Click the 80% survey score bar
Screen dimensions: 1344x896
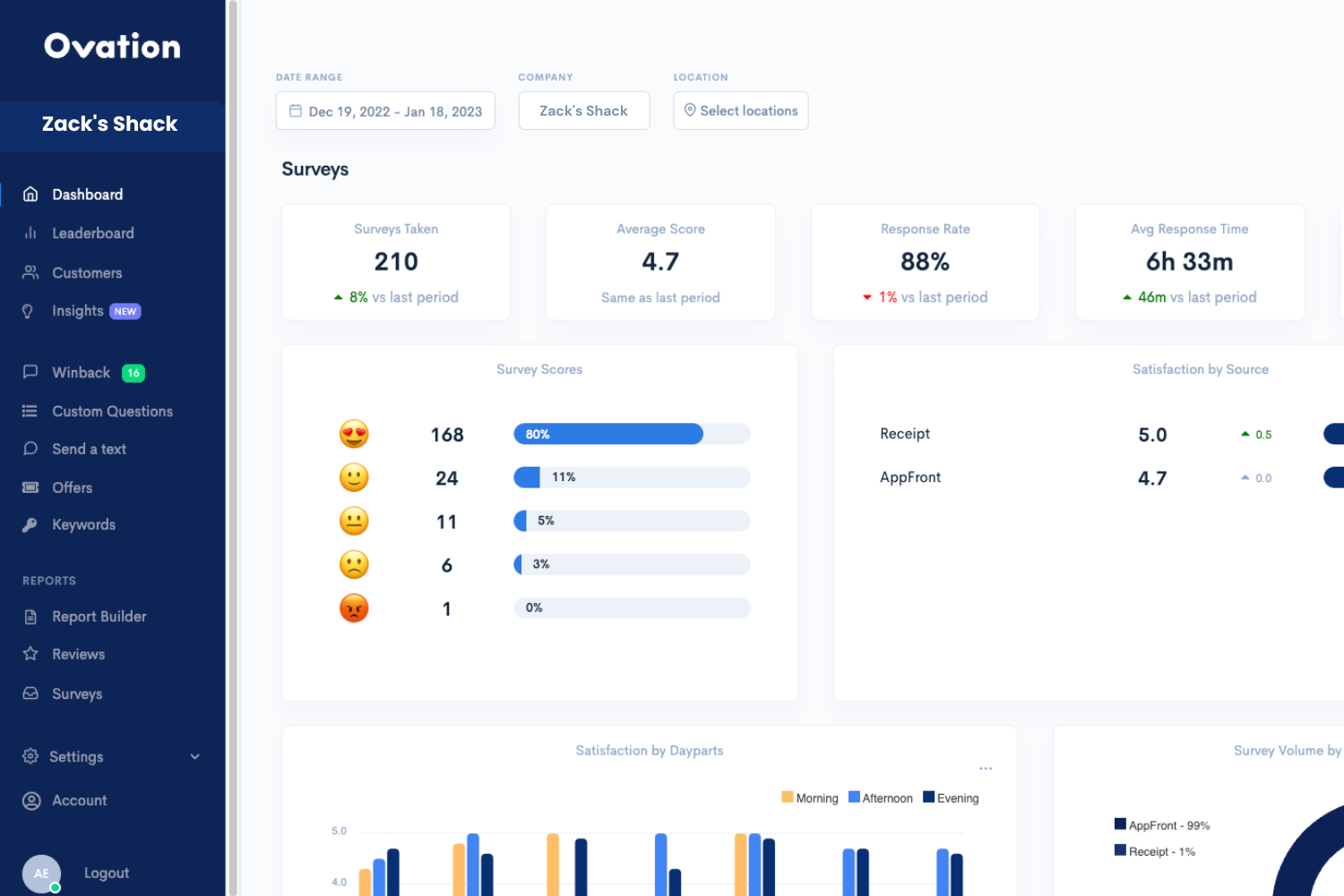pos(632,435)
